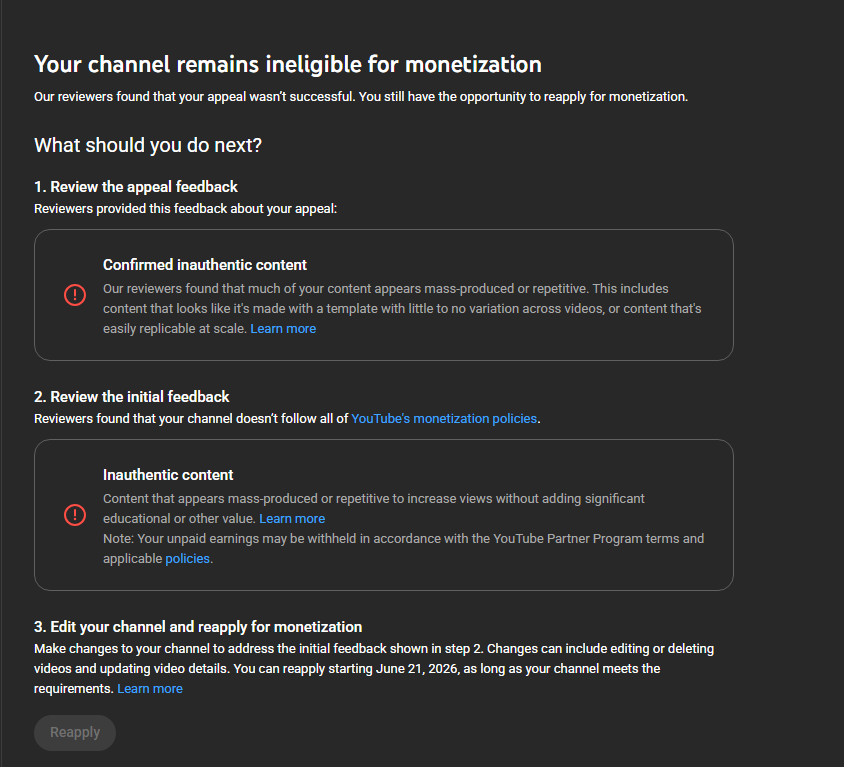Viewport: 844px width, 767px height.
Task: Follow the policies link in the earnings note
Action: coord(187,559)
